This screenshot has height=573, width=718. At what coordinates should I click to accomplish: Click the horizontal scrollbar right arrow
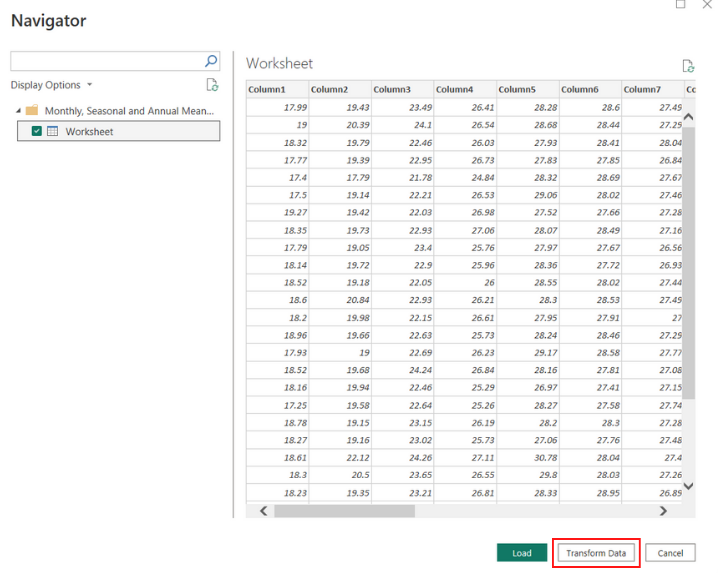663,511
